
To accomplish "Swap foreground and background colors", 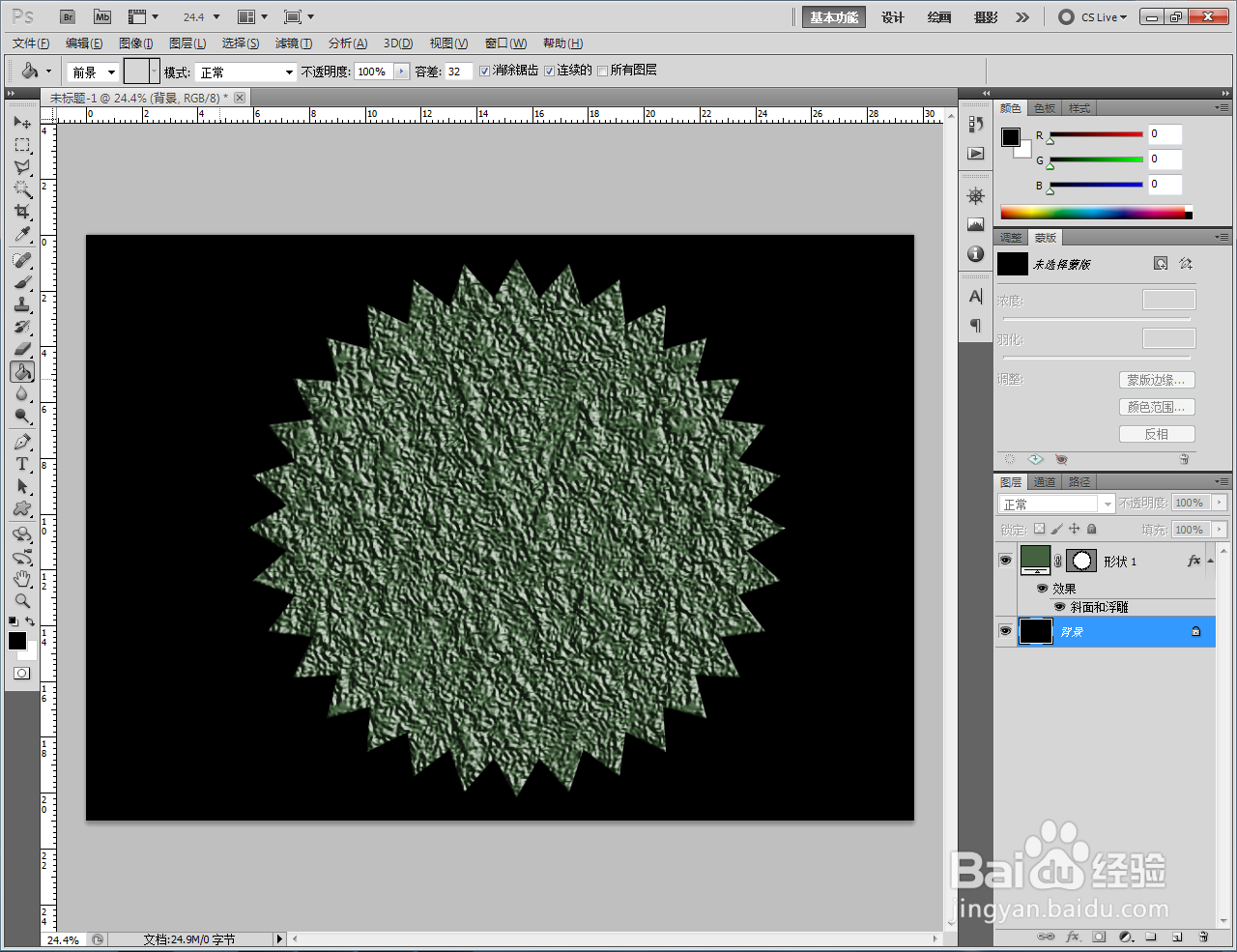I will (x=31, y=621).
